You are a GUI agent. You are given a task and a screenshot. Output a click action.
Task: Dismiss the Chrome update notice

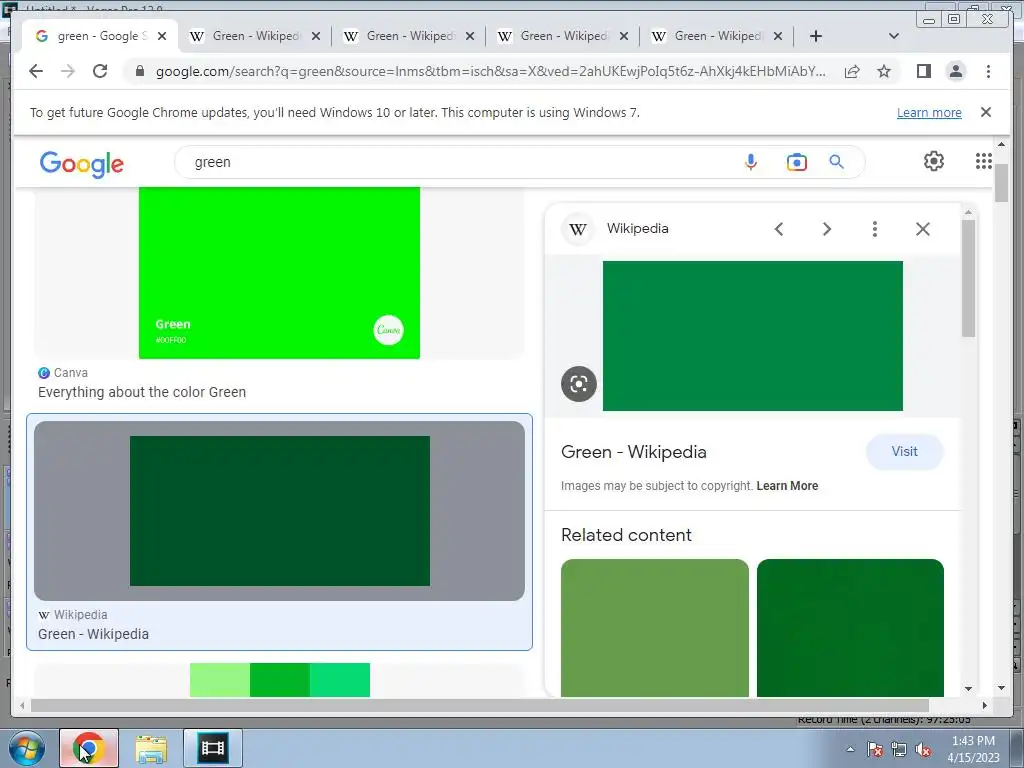point(986,112)
